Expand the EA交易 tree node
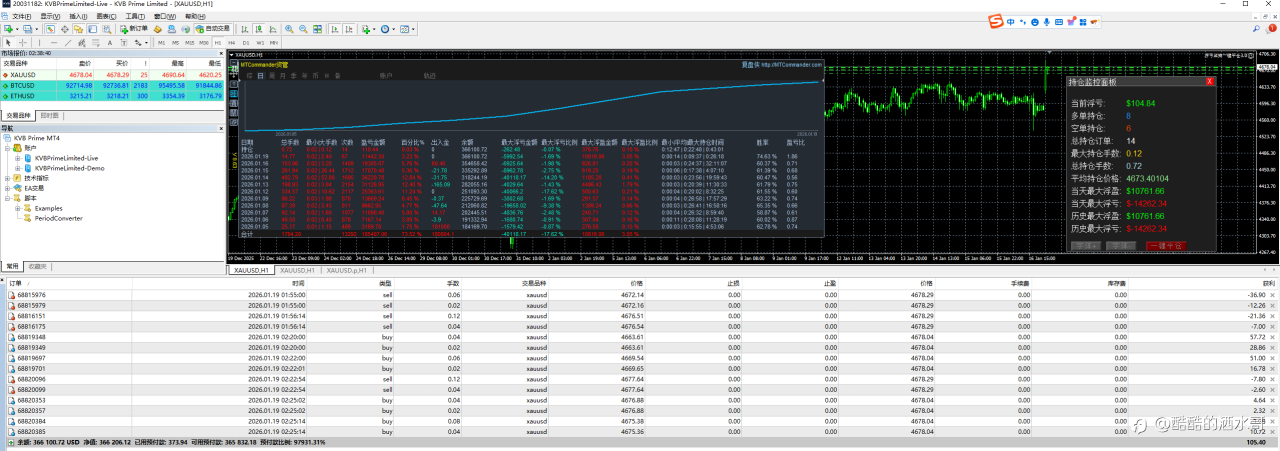 click(9, 187)
